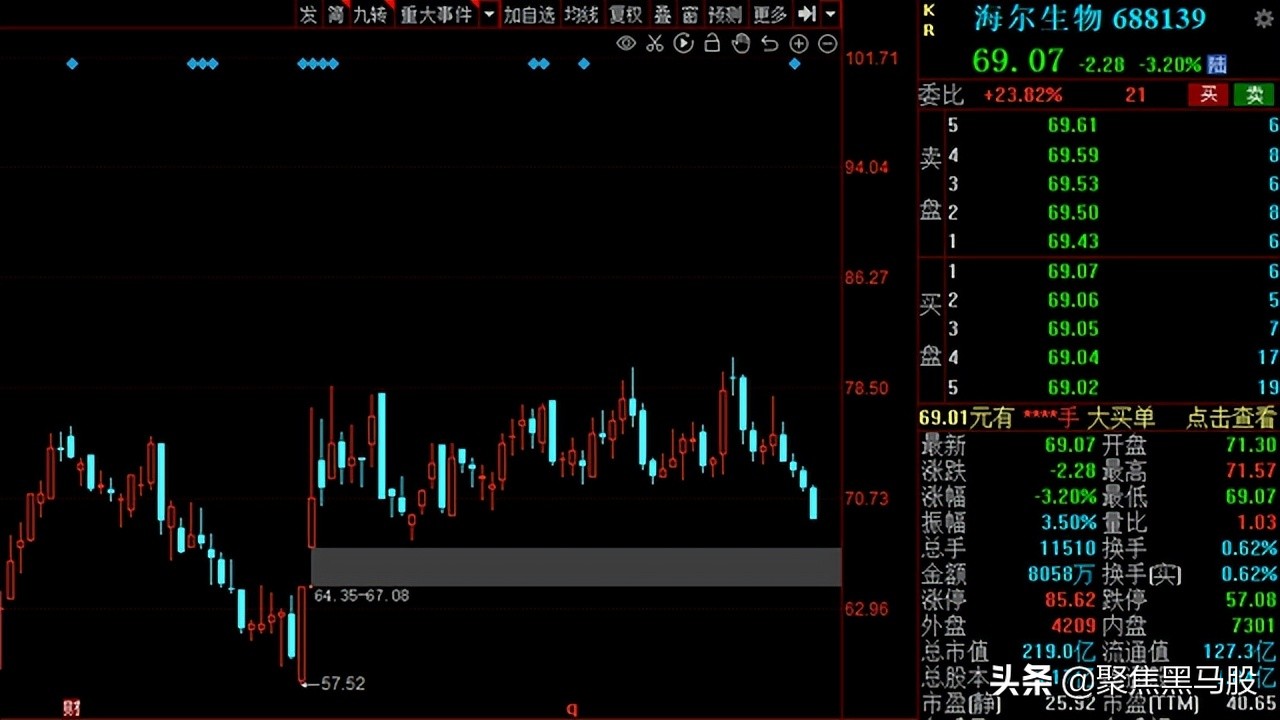
Task: Open the 复权 adjustment option
Action: click(625, 14)
